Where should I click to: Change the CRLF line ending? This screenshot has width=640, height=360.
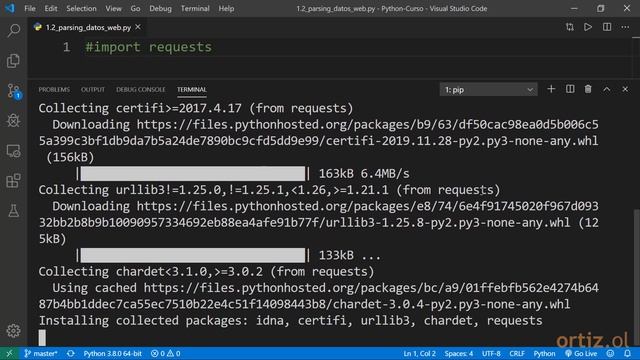click(517, 353)
